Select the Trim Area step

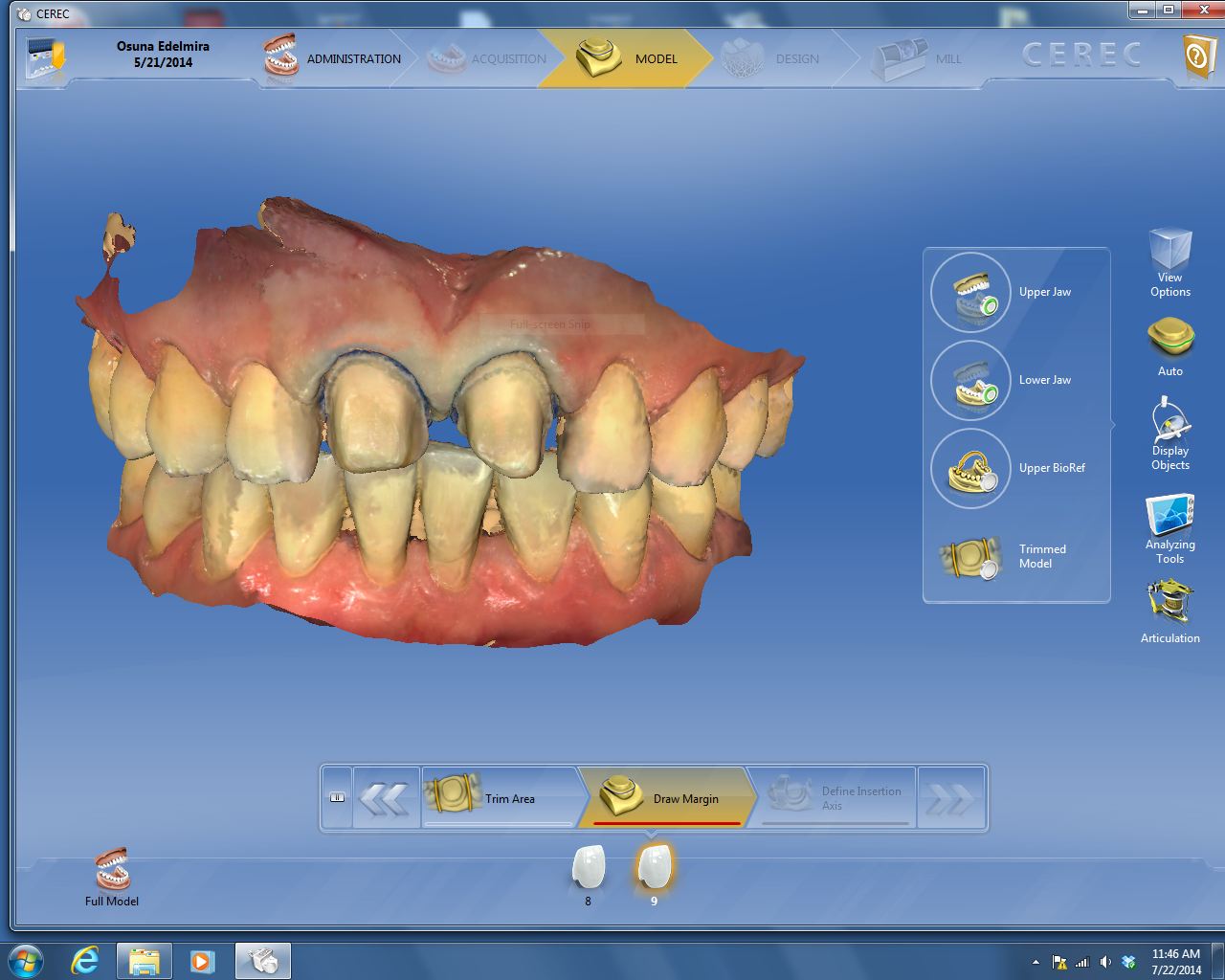(x=498, y=798)
